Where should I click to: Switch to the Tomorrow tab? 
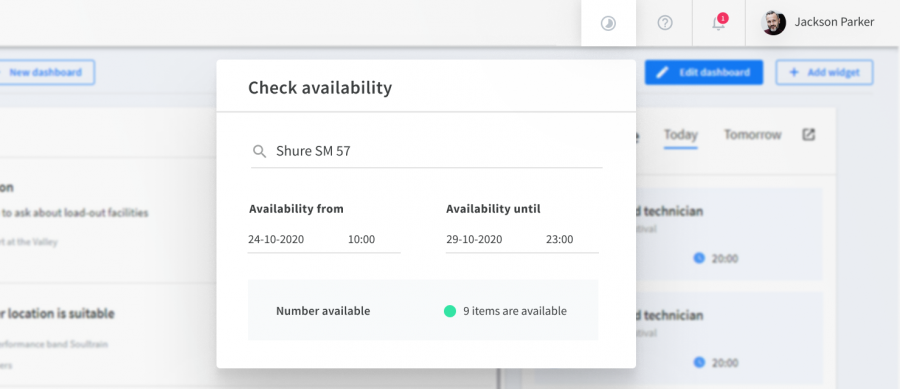tap(752, 135)
